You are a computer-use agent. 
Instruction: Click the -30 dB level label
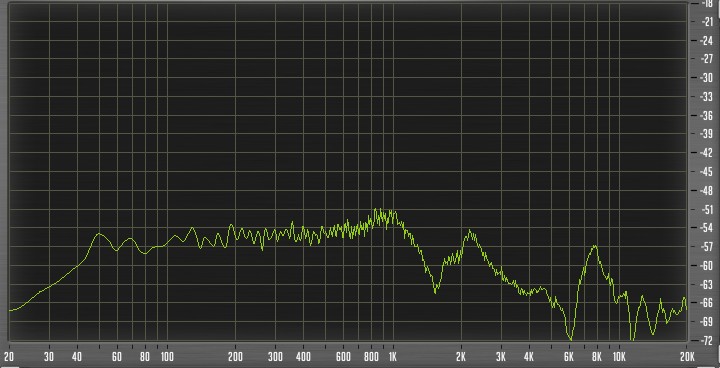(x=707, y=78)
